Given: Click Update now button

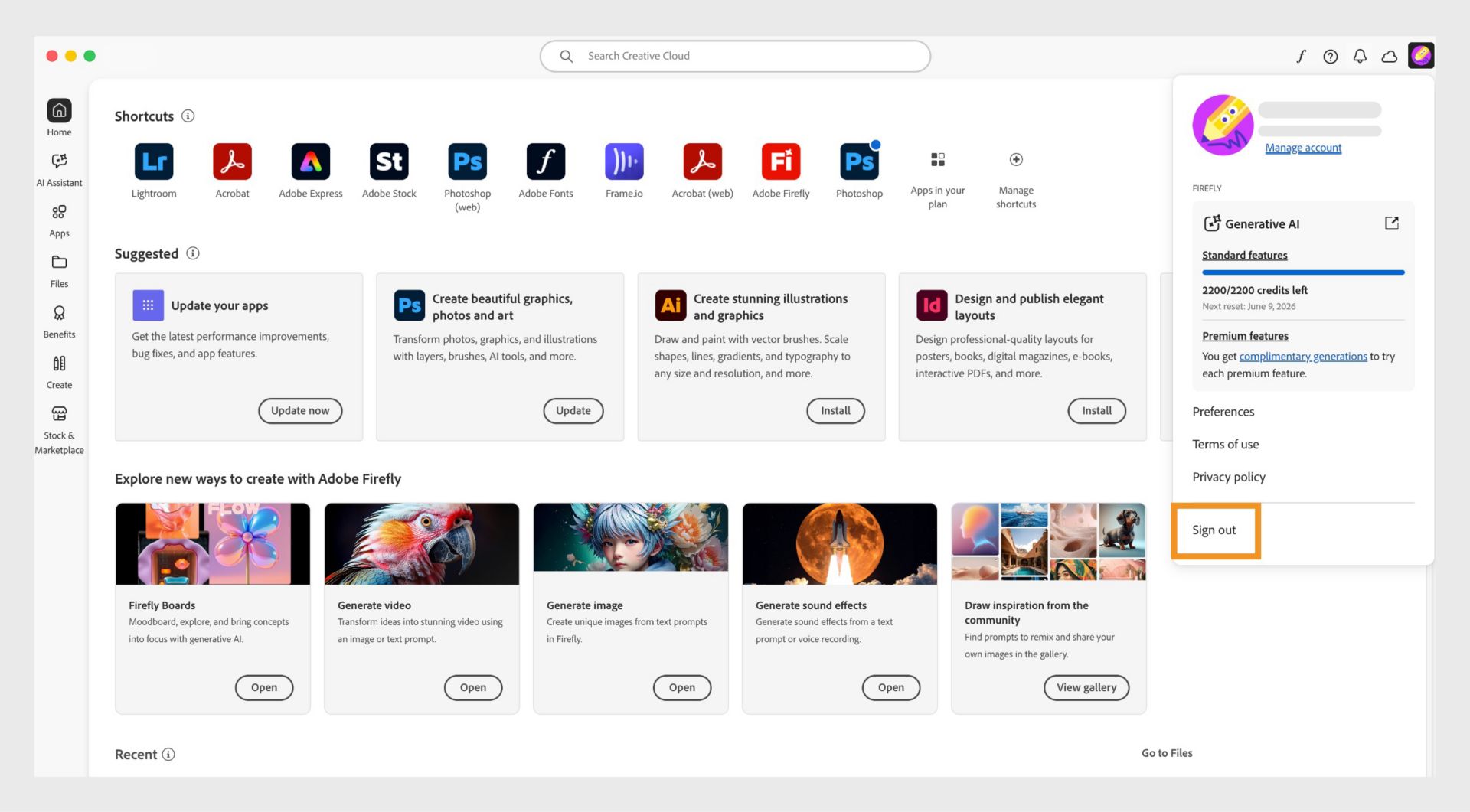Looking at the screenshot, I should click(x=300, y=410).
